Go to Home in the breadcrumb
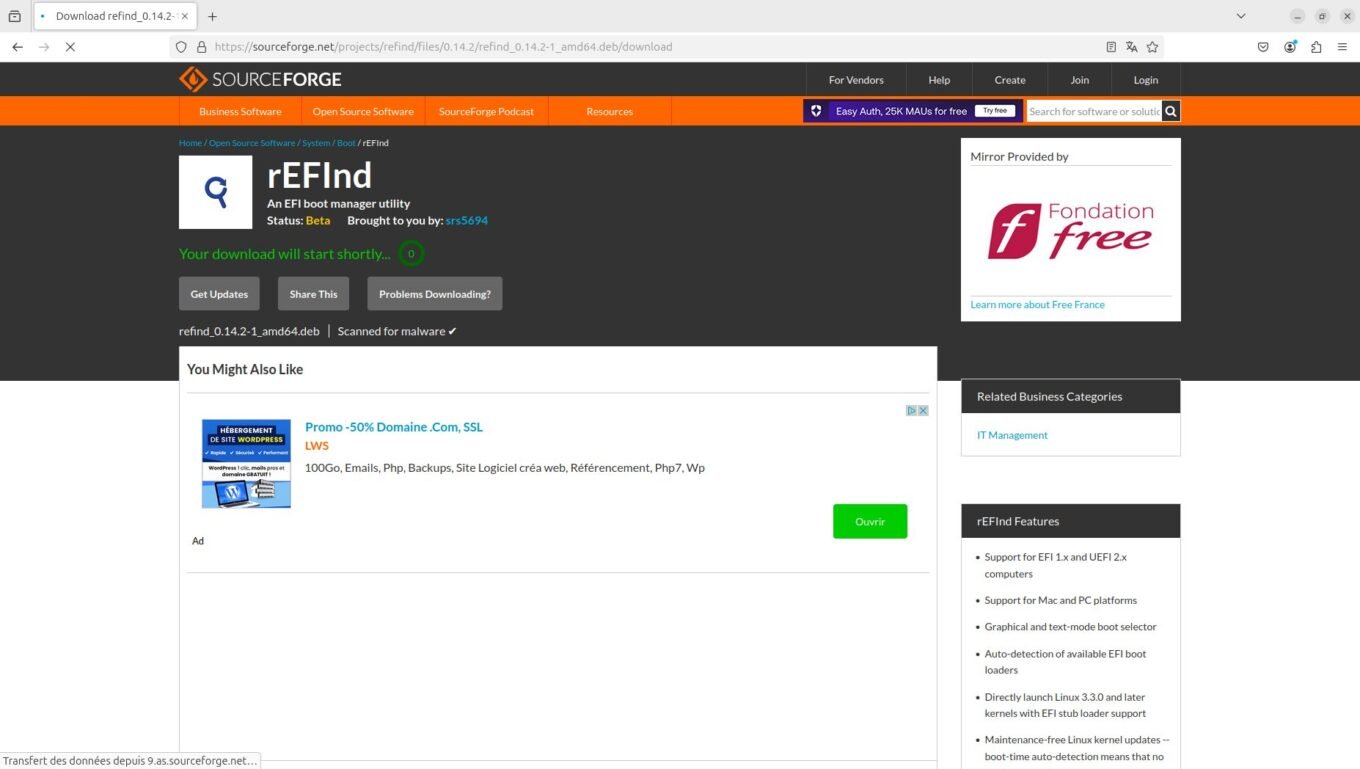The width and height of the screenshot is (1360, 769). point(190,143)
